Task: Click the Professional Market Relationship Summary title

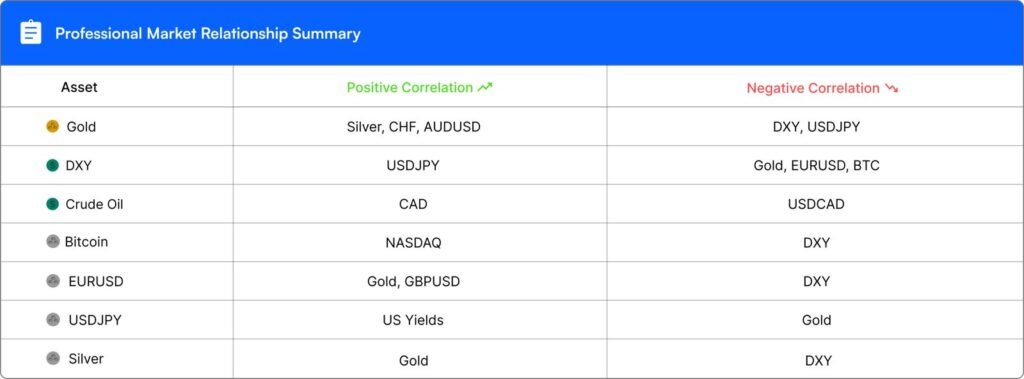Action: click(x=208, y=33)
